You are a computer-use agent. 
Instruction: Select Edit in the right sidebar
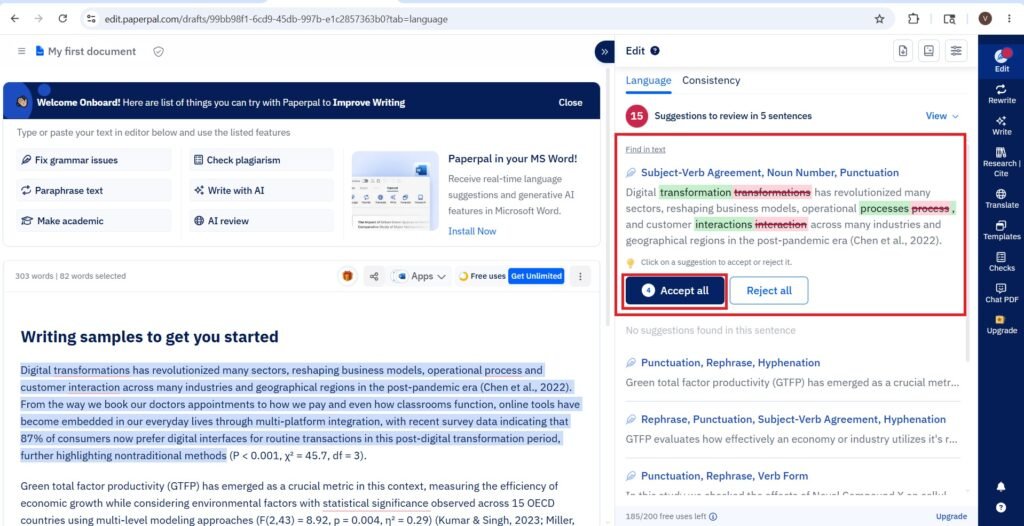click(1001, 60)
